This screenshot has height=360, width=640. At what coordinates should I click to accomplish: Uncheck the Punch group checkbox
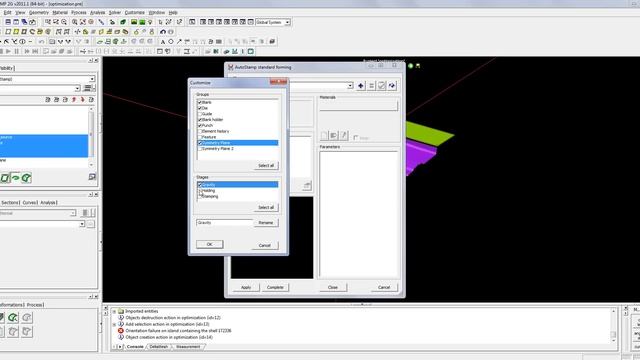200,125
